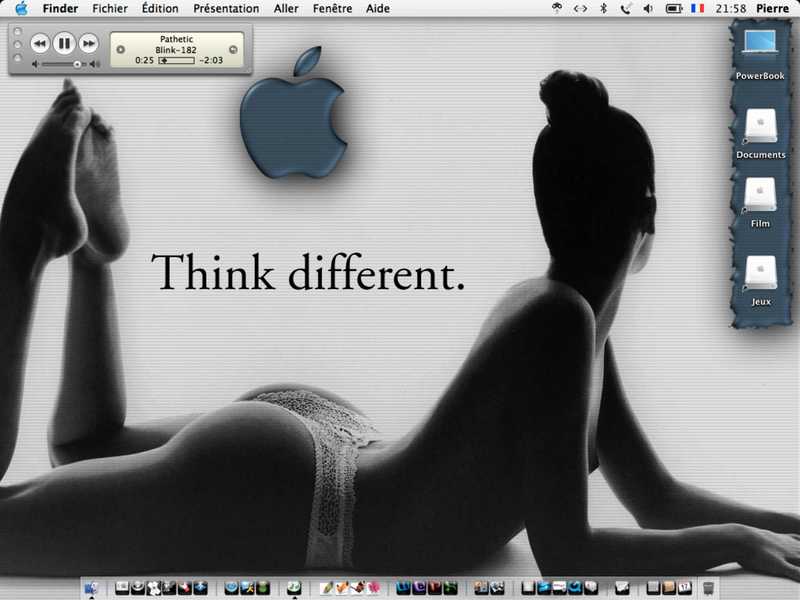
Task: Open the Bluetooth status menu
Action: click(x=604, y=8)
